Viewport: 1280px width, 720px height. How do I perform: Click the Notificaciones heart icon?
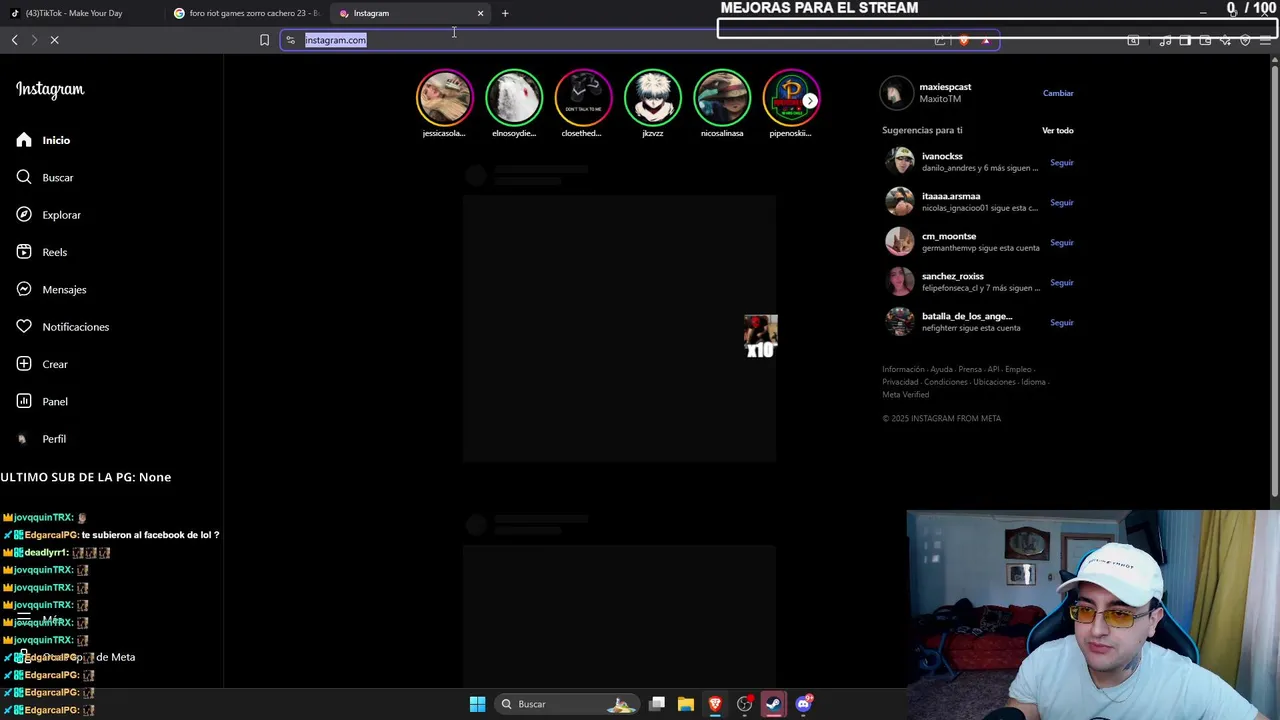(x=24, y=327)
